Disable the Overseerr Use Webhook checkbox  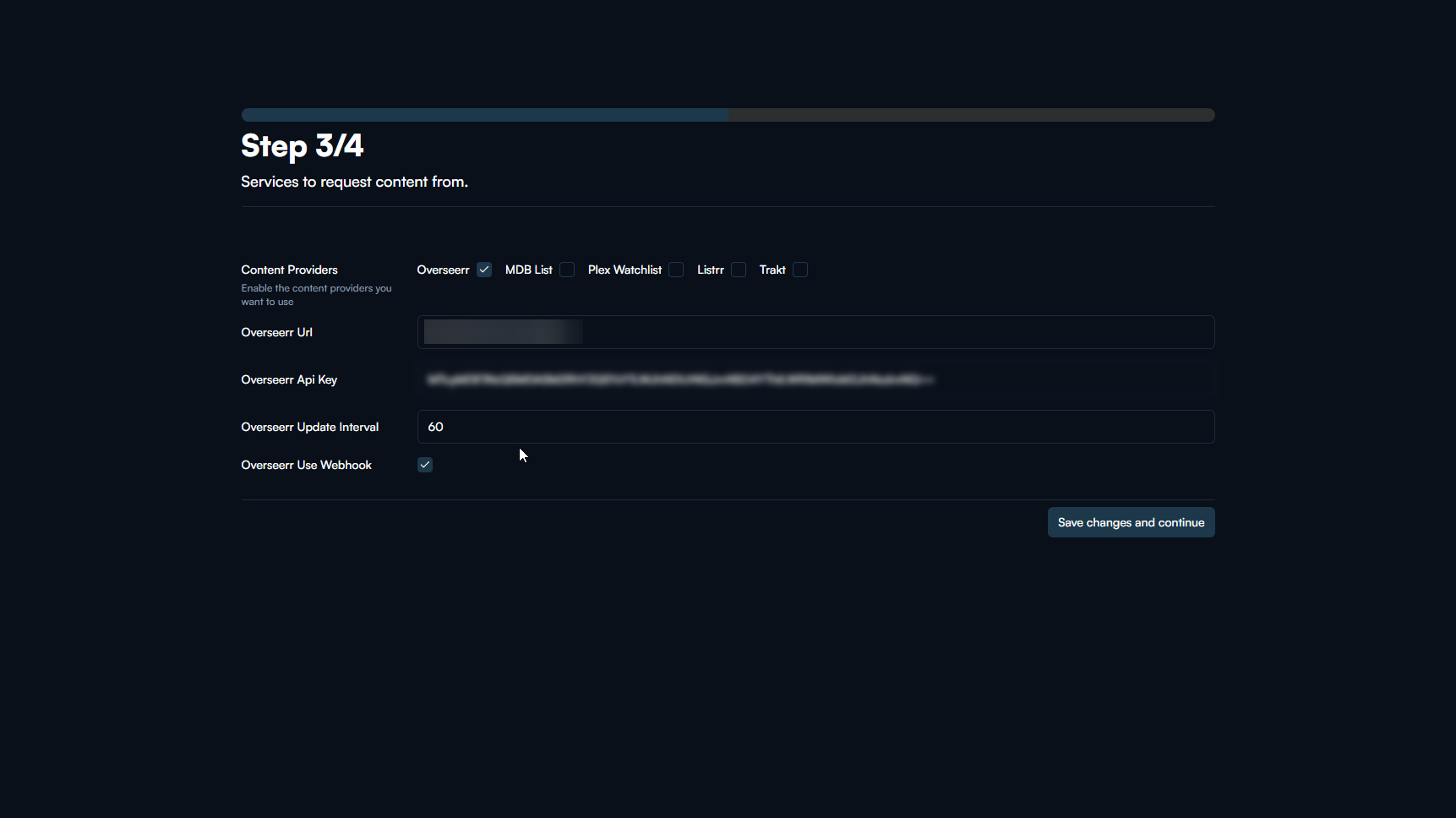click(x=425, y=465)
